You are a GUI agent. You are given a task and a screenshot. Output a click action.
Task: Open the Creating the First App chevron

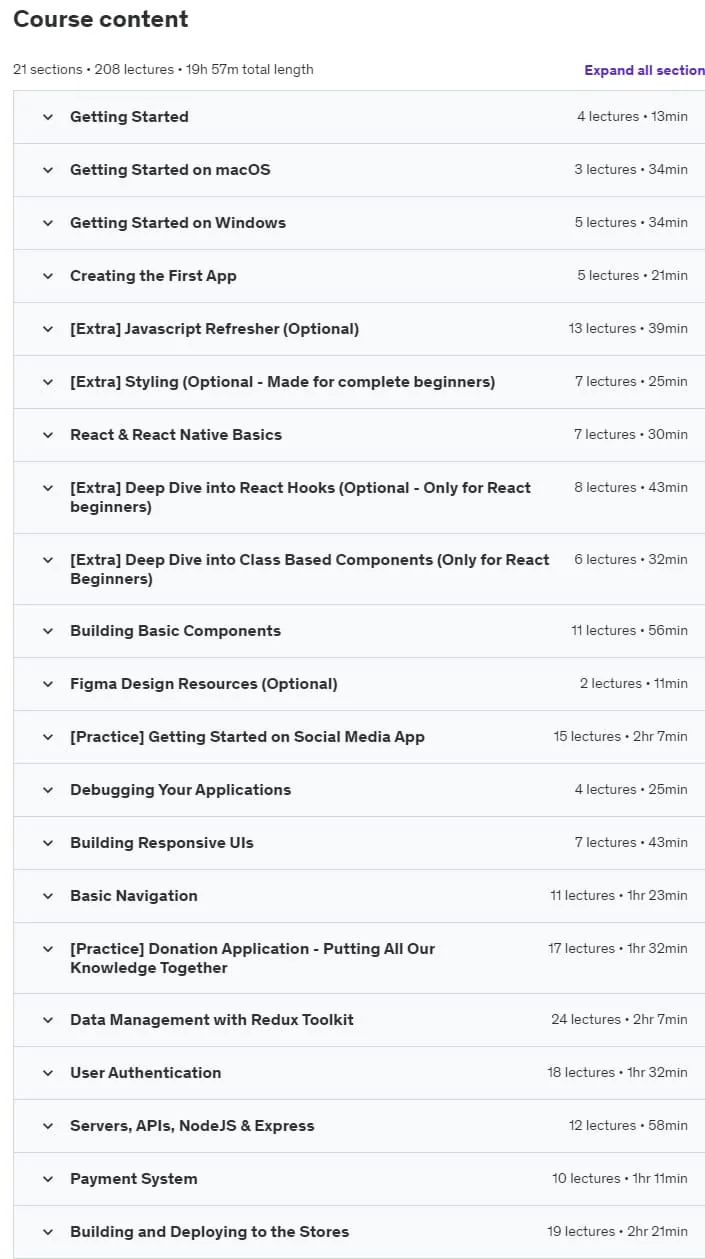(47, 276)
